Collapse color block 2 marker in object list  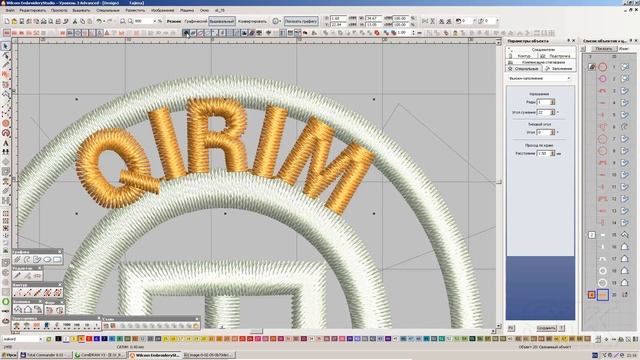tap(592, 235)
